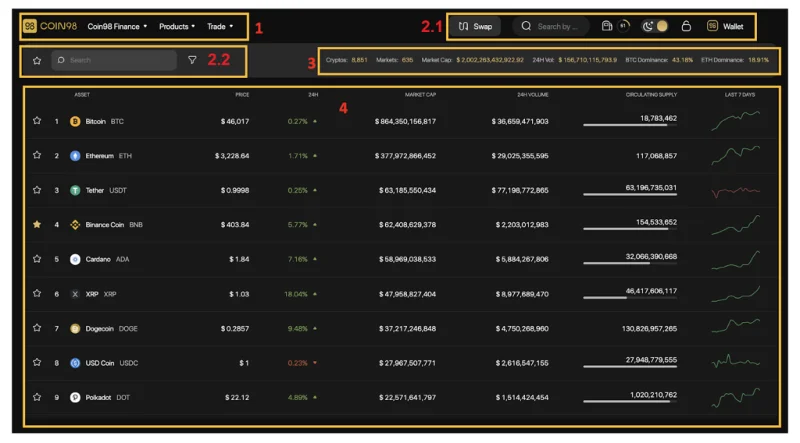
Task: Open the gas station icon
Action: pos(607,26)
